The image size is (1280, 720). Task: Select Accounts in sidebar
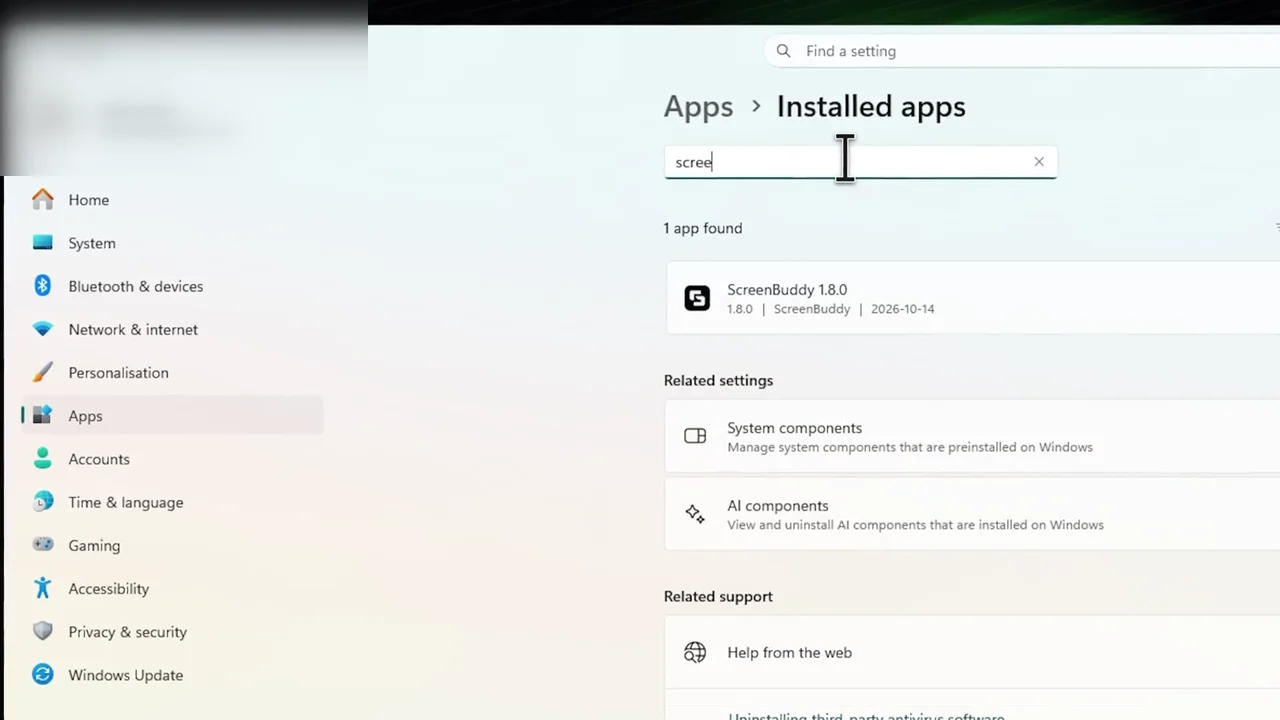pos(172,458)
